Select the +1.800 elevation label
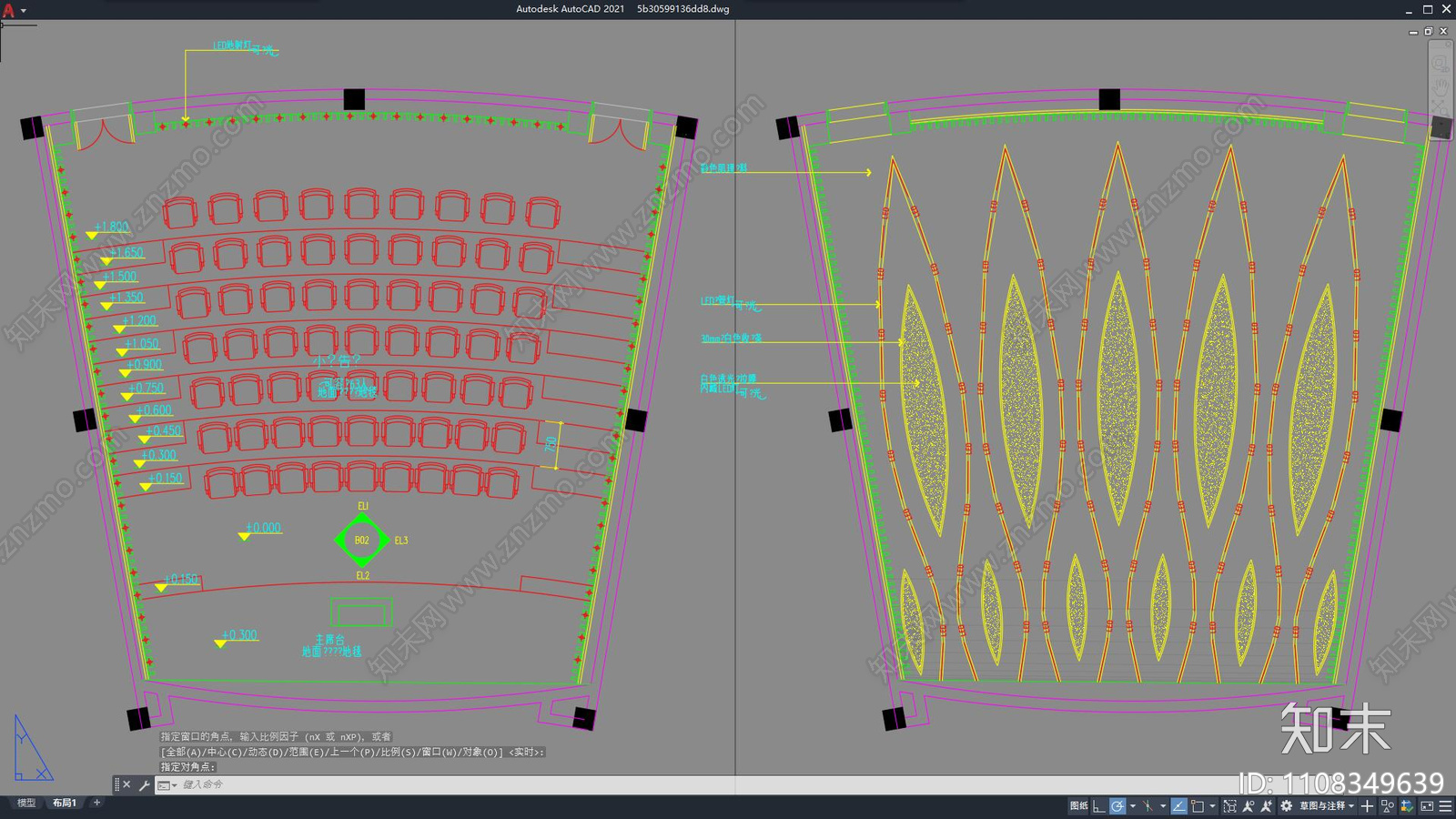The image size is (1456, 819). [111, 227]
